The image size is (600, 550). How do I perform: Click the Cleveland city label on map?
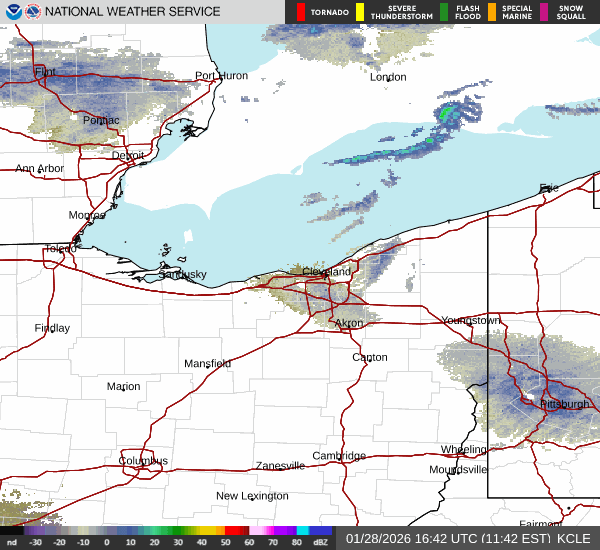coord(327,272)
